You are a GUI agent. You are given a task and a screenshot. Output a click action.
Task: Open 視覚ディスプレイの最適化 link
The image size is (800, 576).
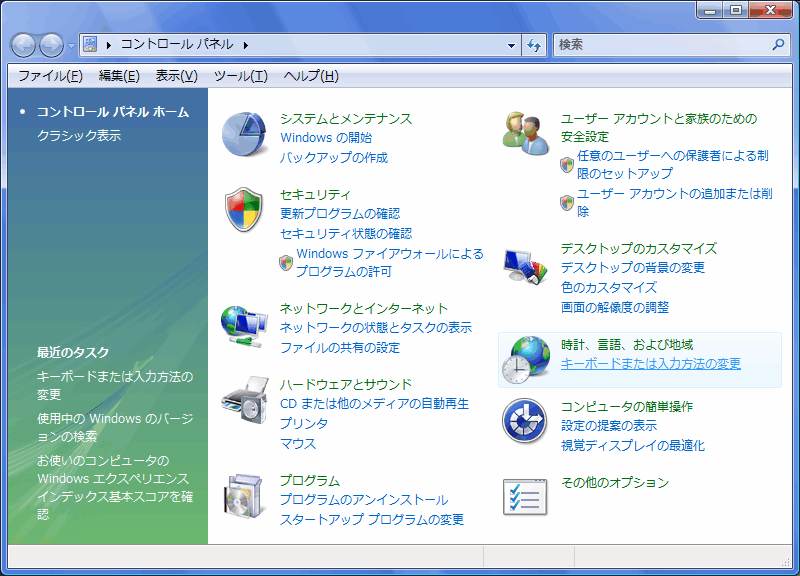(633, 445)
